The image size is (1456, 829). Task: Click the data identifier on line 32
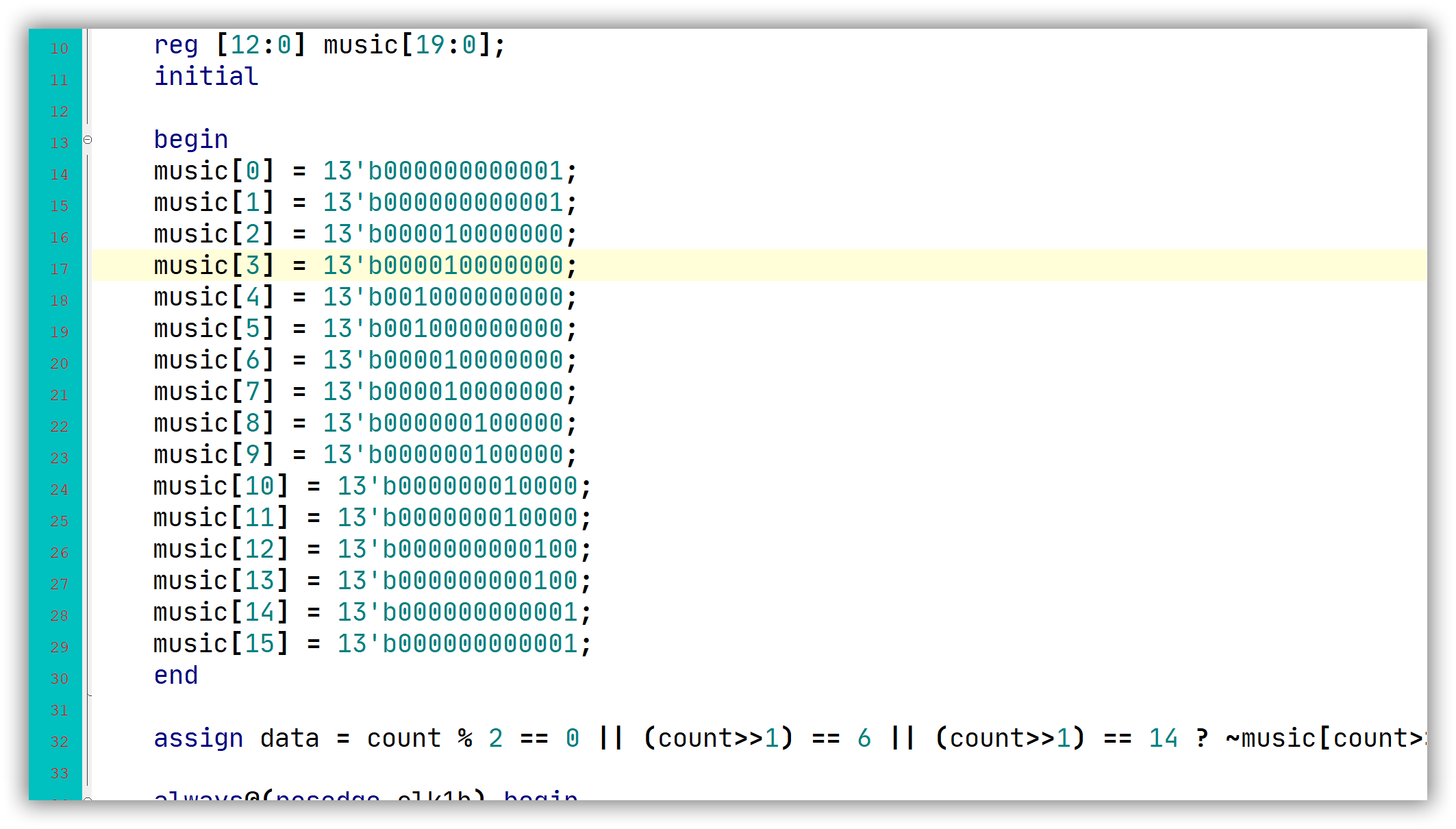click(290, 738)
